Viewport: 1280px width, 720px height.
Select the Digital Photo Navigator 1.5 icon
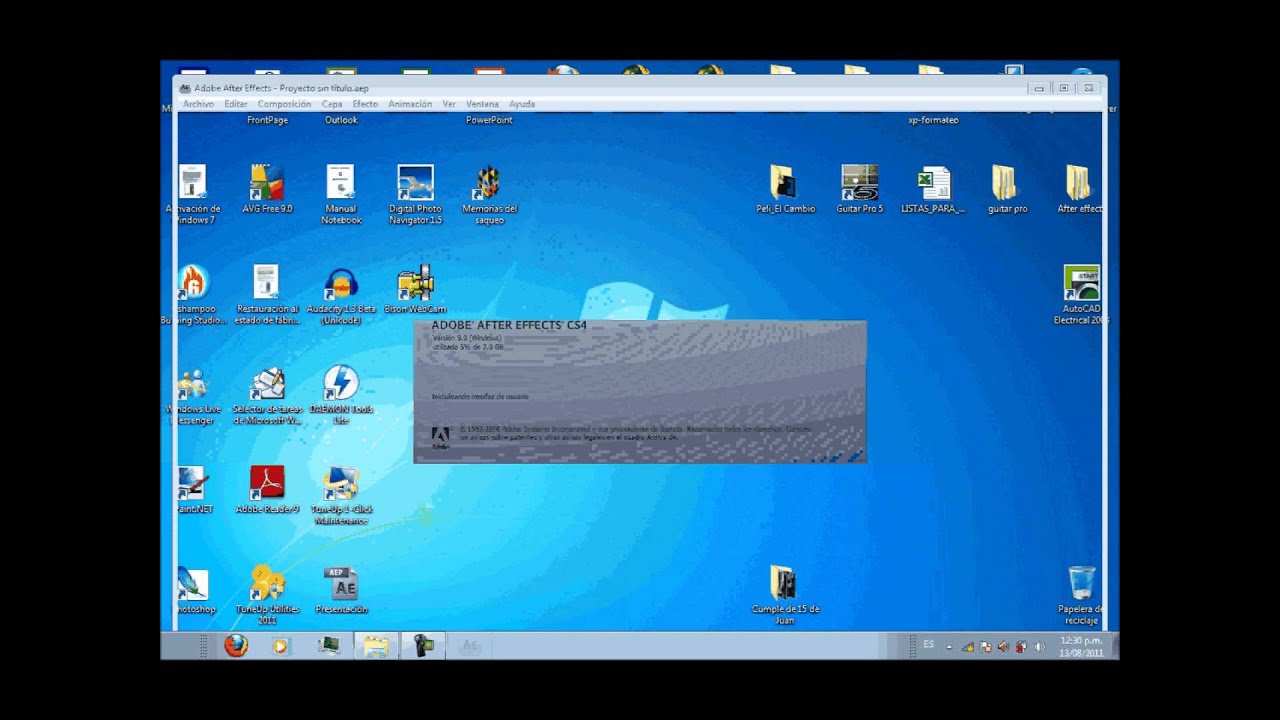[x=415, y=194]
